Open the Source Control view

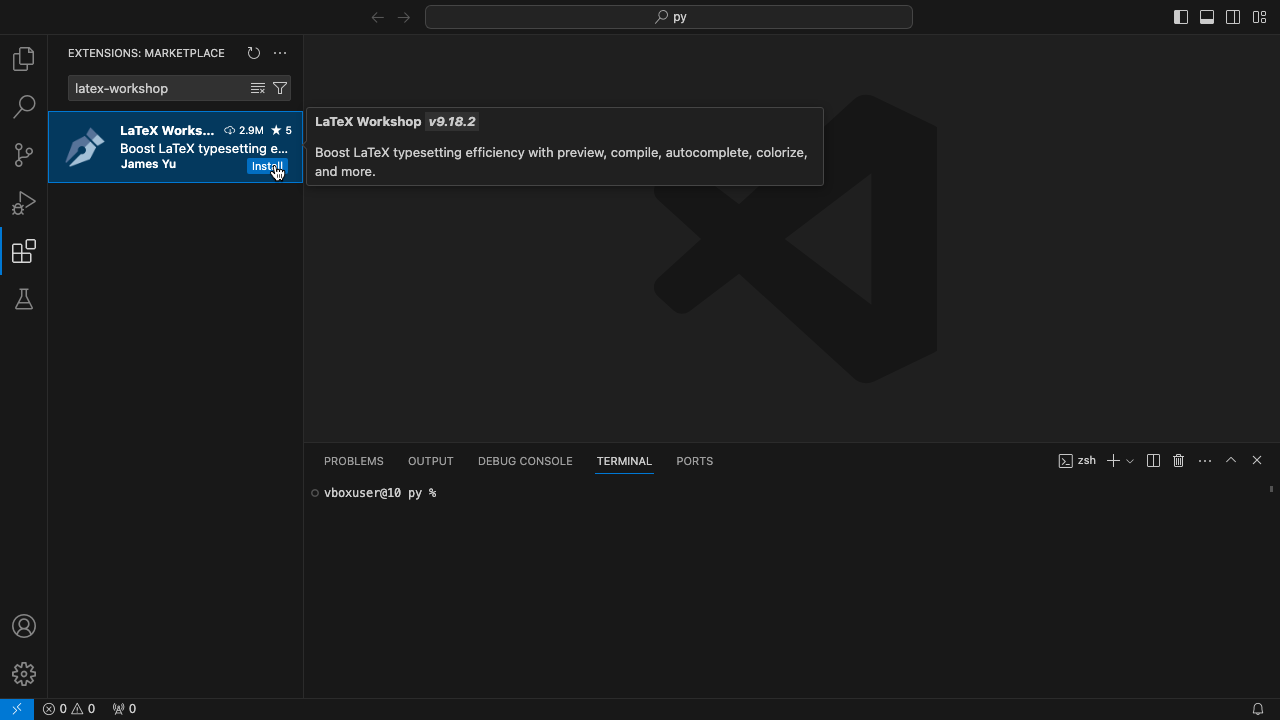24,155
